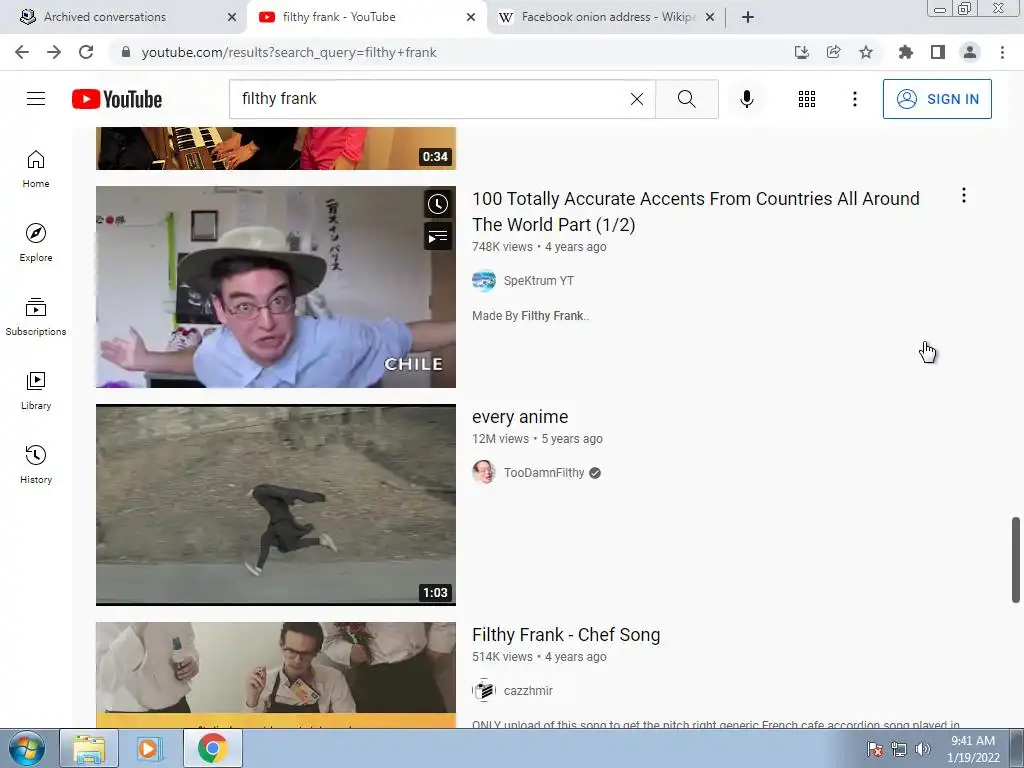Switch to Facebook onion address Wikipedia tab
1024x768 pixels.
(607, 17)
